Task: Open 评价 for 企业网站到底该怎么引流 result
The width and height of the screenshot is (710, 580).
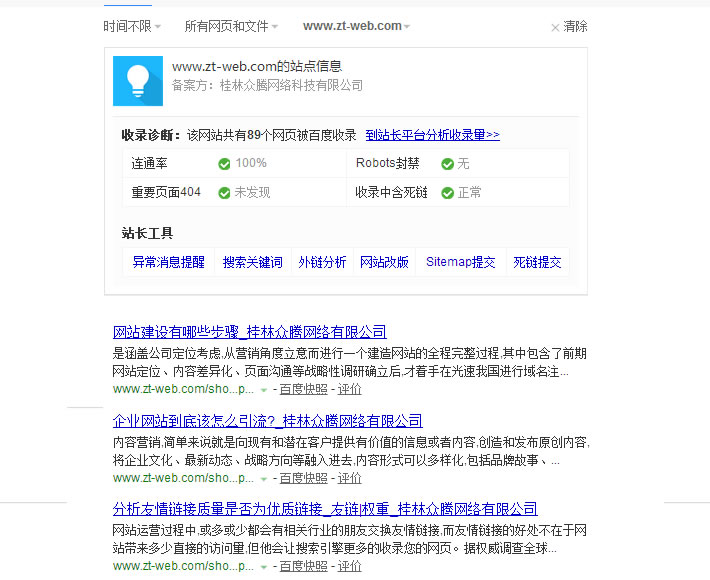Action: (x=350, y=478)
